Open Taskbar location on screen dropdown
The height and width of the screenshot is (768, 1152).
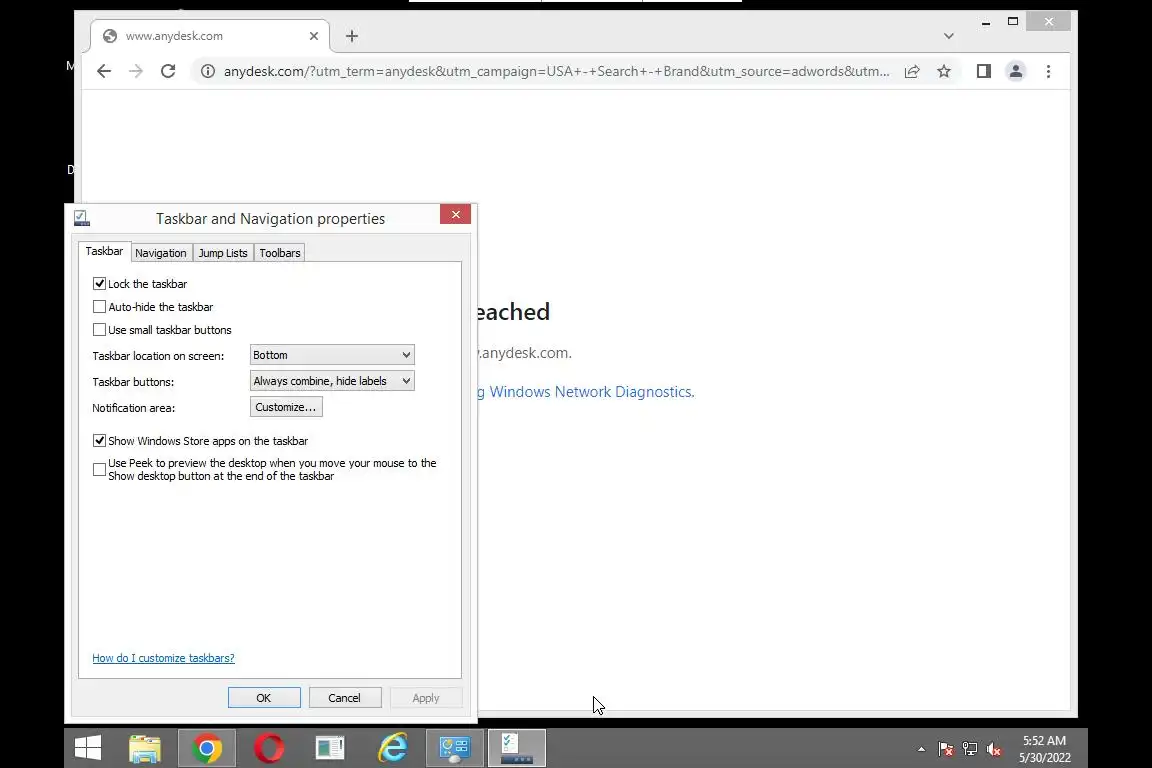332,355
